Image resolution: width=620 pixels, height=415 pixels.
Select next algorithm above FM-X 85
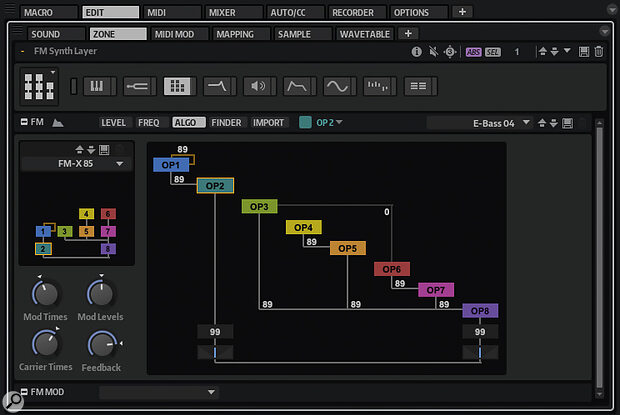coord(91,149)
